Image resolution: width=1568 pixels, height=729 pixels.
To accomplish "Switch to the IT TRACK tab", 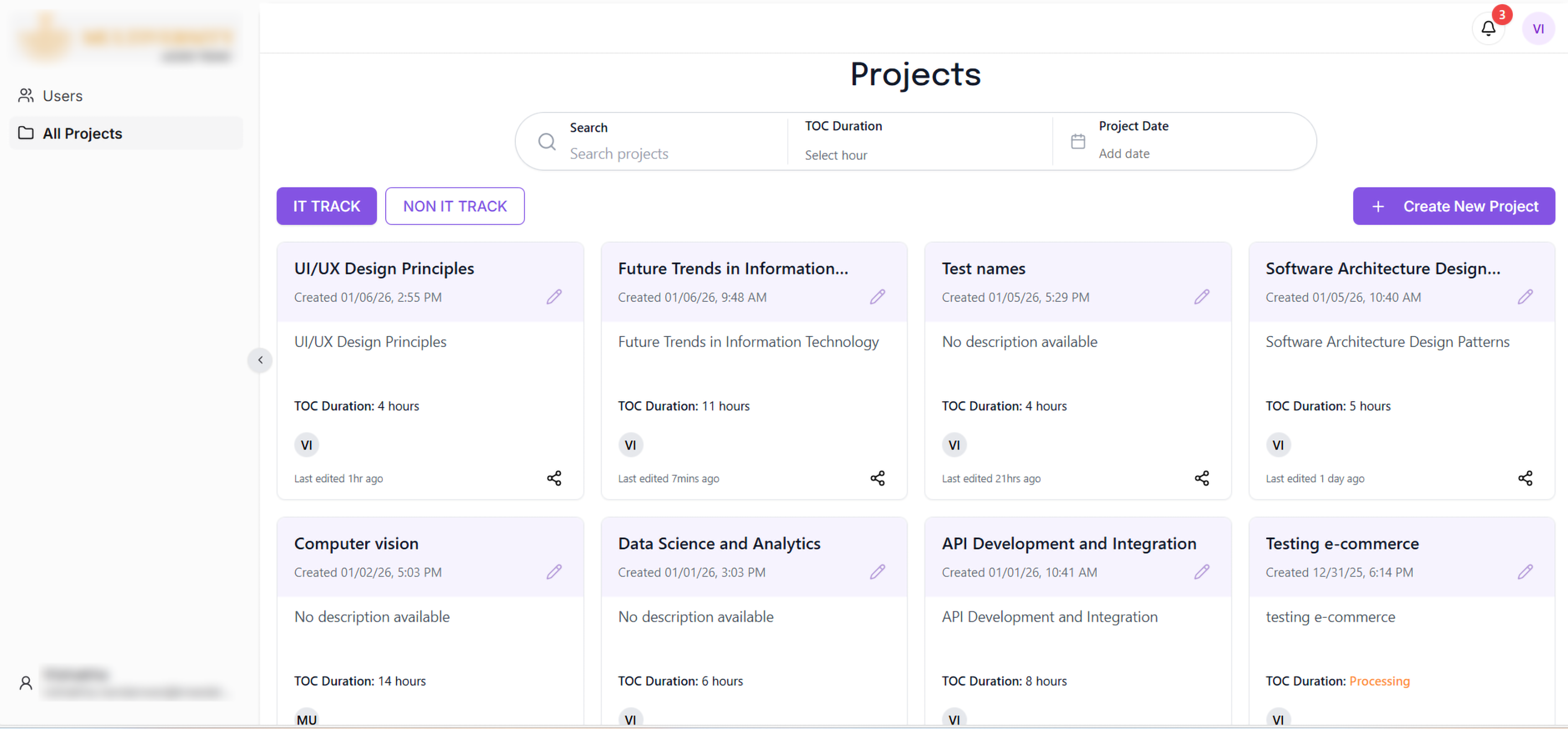I will 326,206.
